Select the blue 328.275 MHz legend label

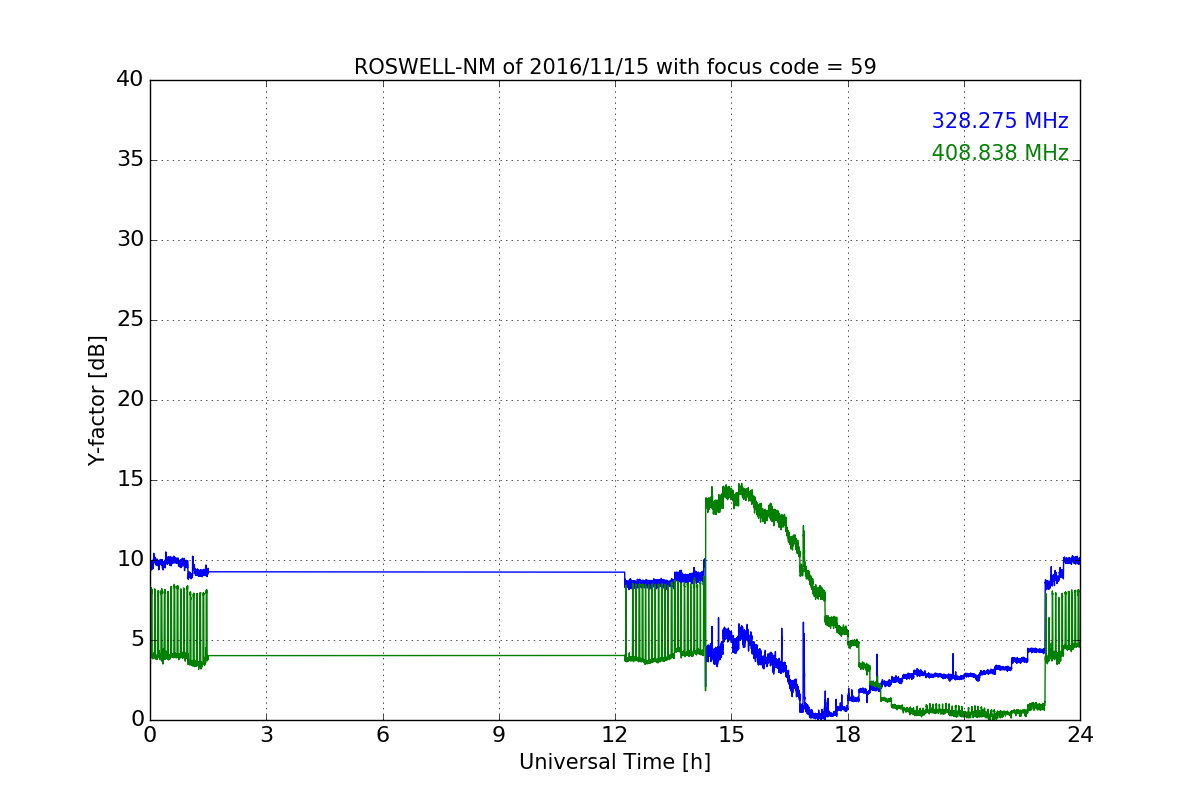point(1000,121)
